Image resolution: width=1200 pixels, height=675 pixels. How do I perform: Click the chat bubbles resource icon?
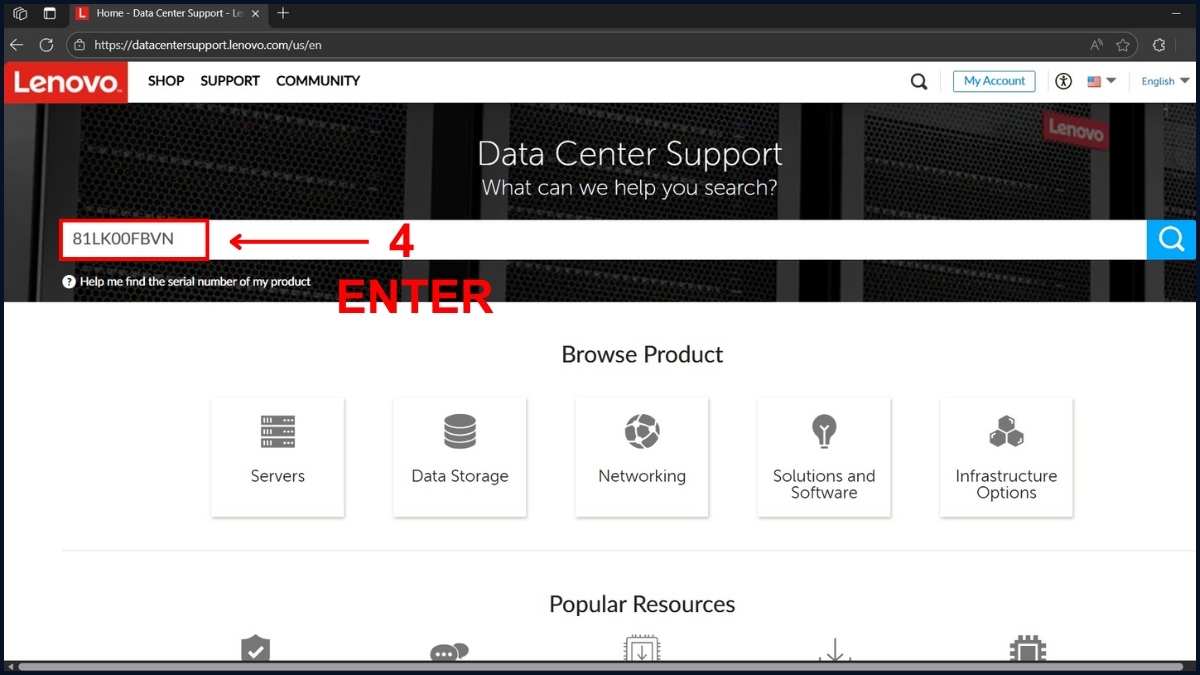448,652
